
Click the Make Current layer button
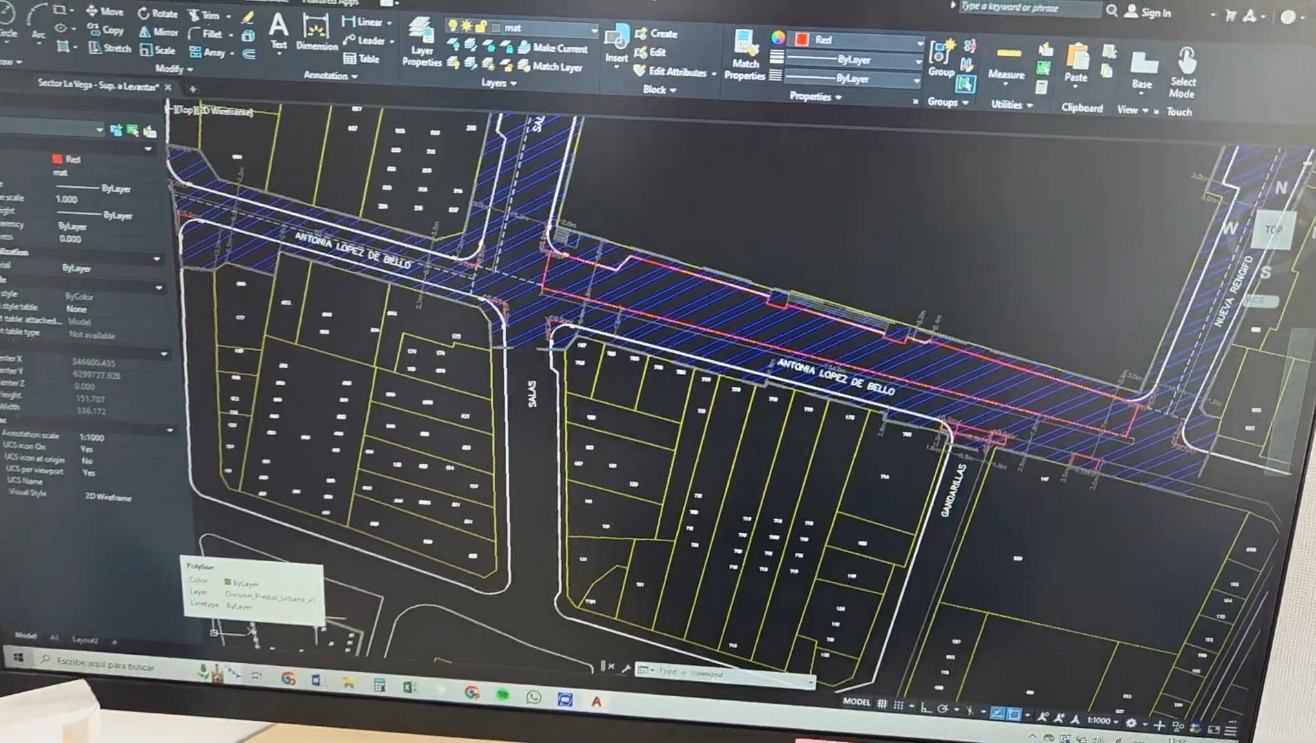point(553,48)
